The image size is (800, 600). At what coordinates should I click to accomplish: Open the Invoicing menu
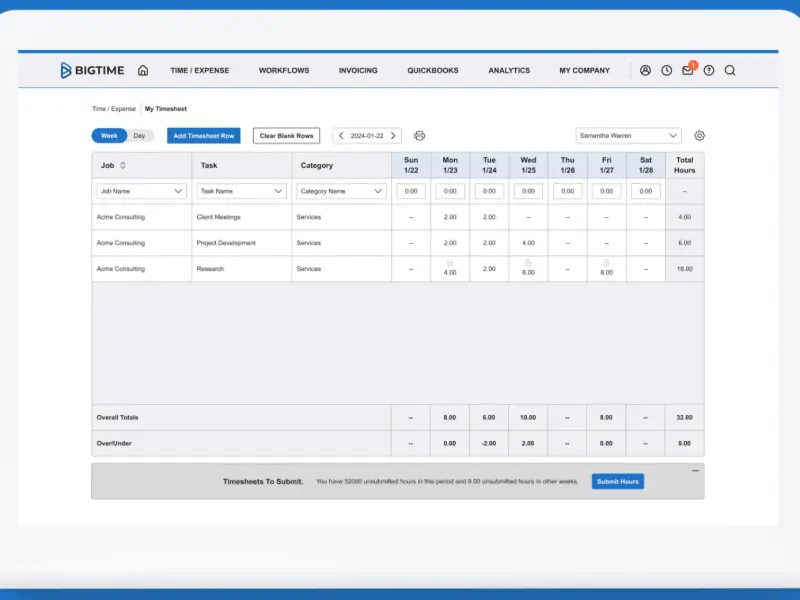358,70
